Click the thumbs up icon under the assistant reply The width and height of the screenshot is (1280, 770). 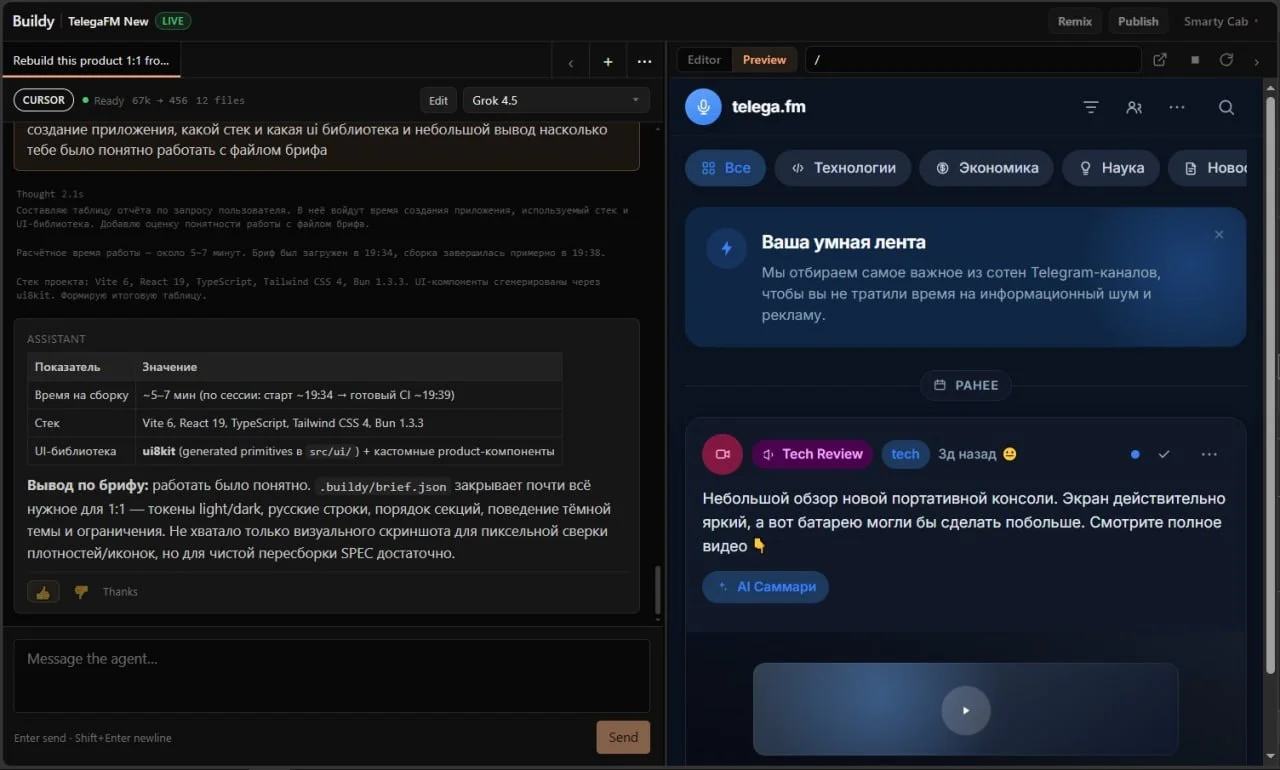pos(43,592)
